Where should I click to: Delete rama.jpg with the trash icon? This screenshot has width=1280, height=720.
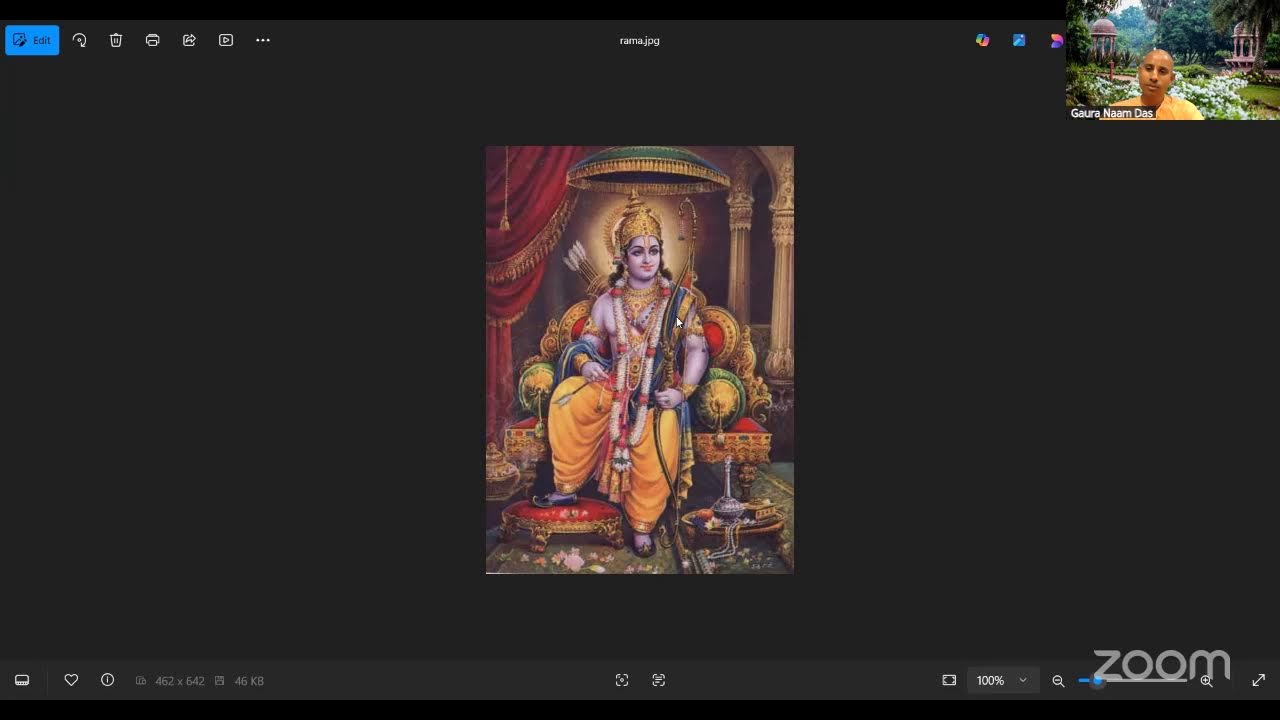[x=116, y=40]
